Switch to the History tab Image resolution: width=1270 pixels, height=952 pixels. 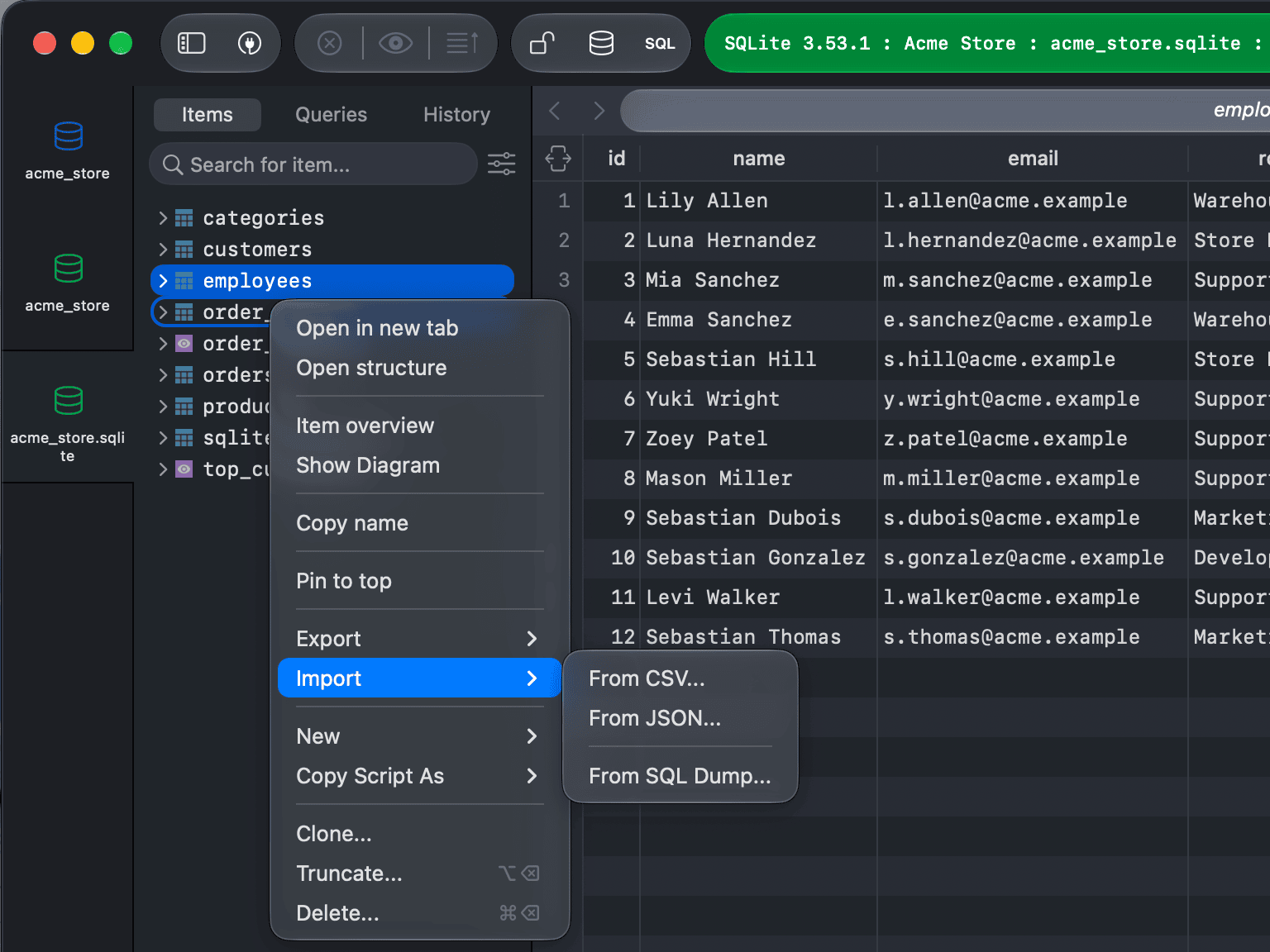click(x=457, y=115)
